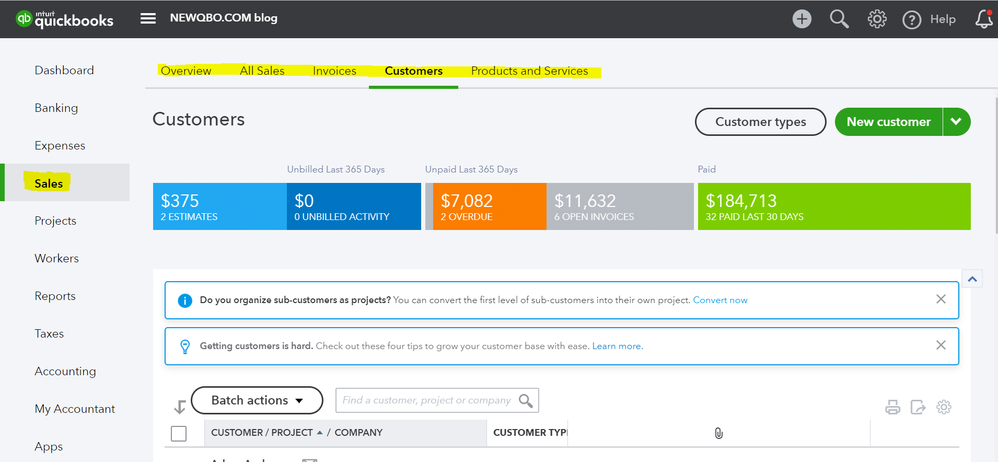Open the search magnifier in top bar

click(x=840, y=19)
